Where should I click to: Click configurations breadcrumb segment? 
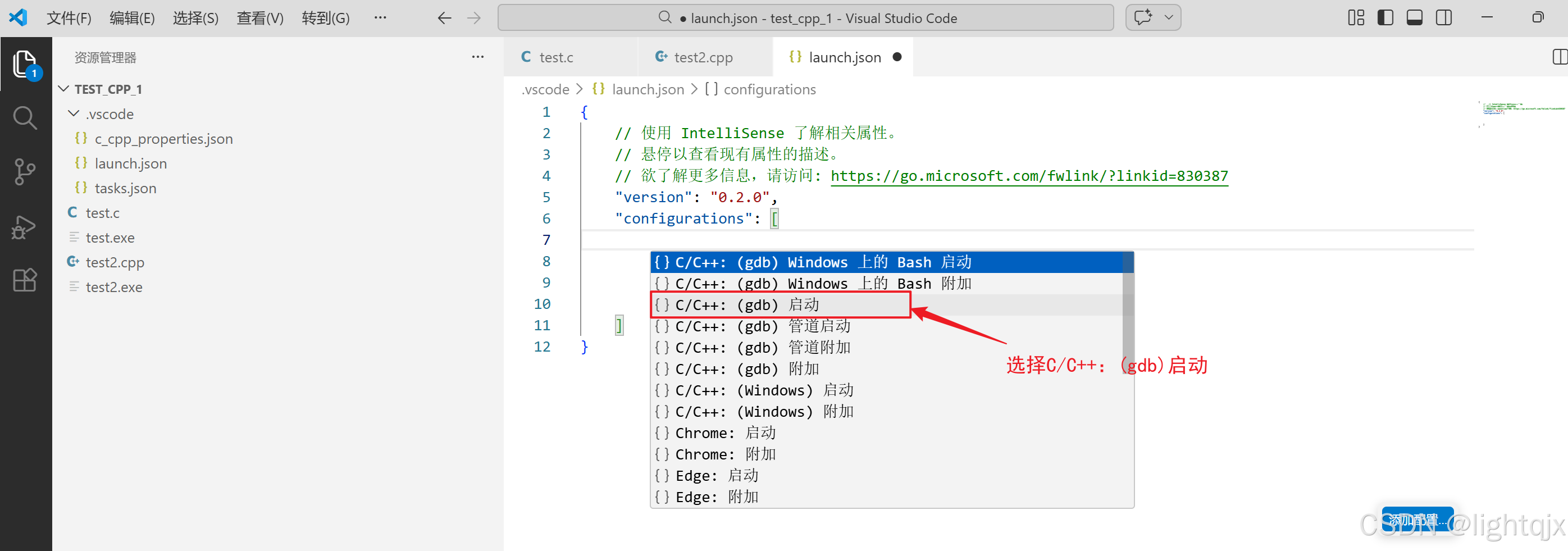pyautogui.click(x=769, y=89)
